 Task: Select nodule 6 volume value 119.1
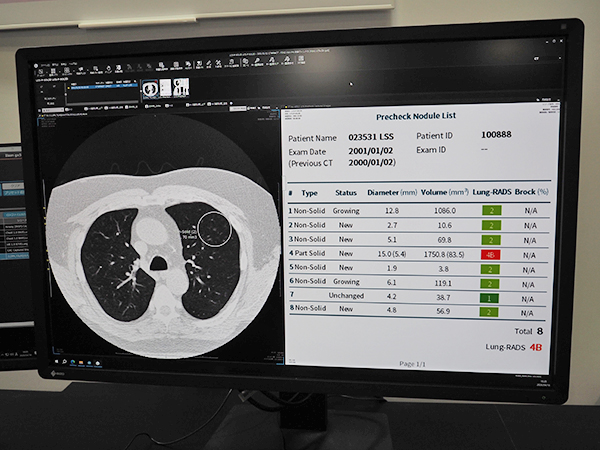[443, 283]
